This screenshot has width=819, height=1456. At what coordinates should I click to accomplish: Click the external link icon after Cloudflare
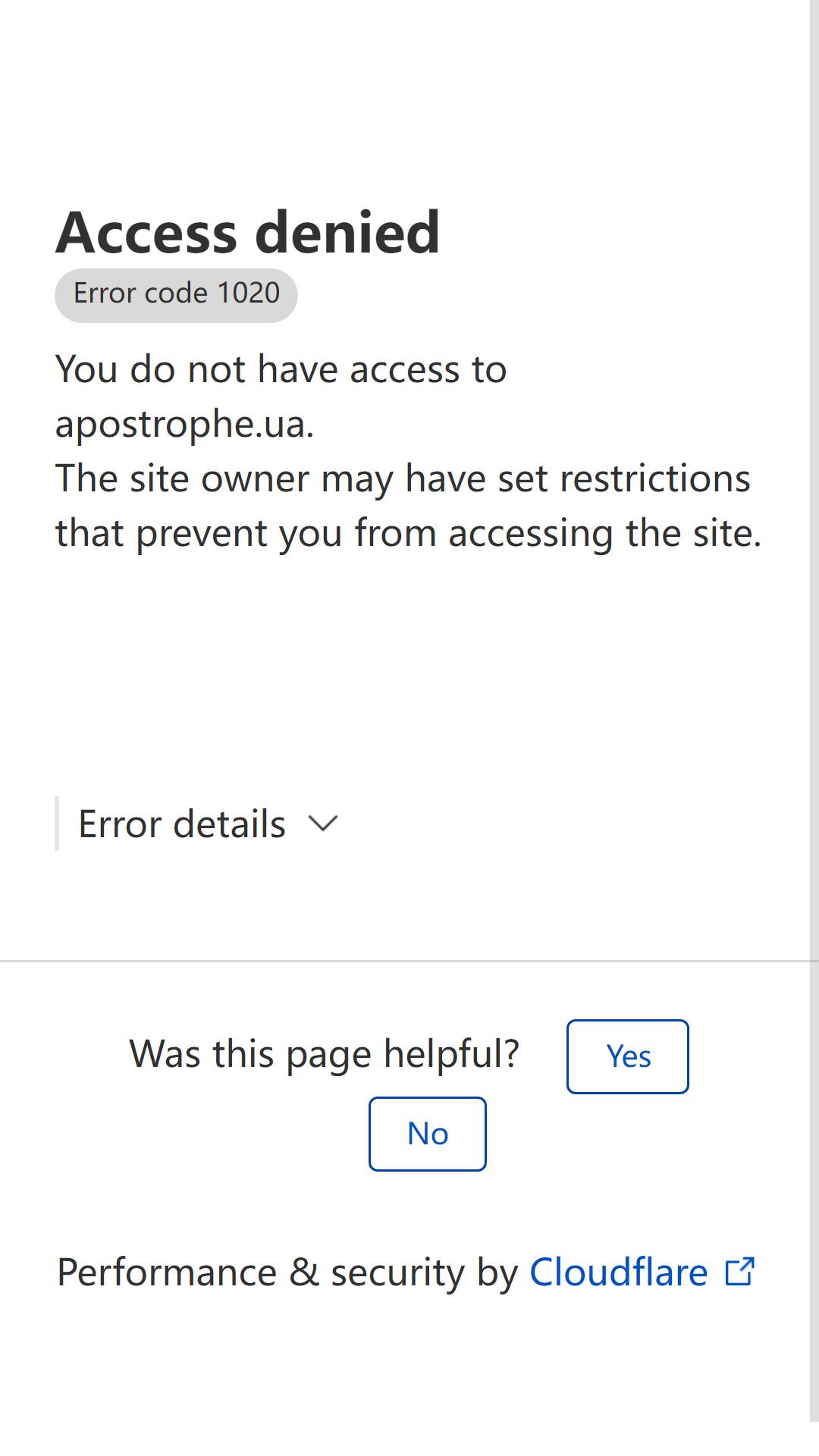coord(739,1272)
